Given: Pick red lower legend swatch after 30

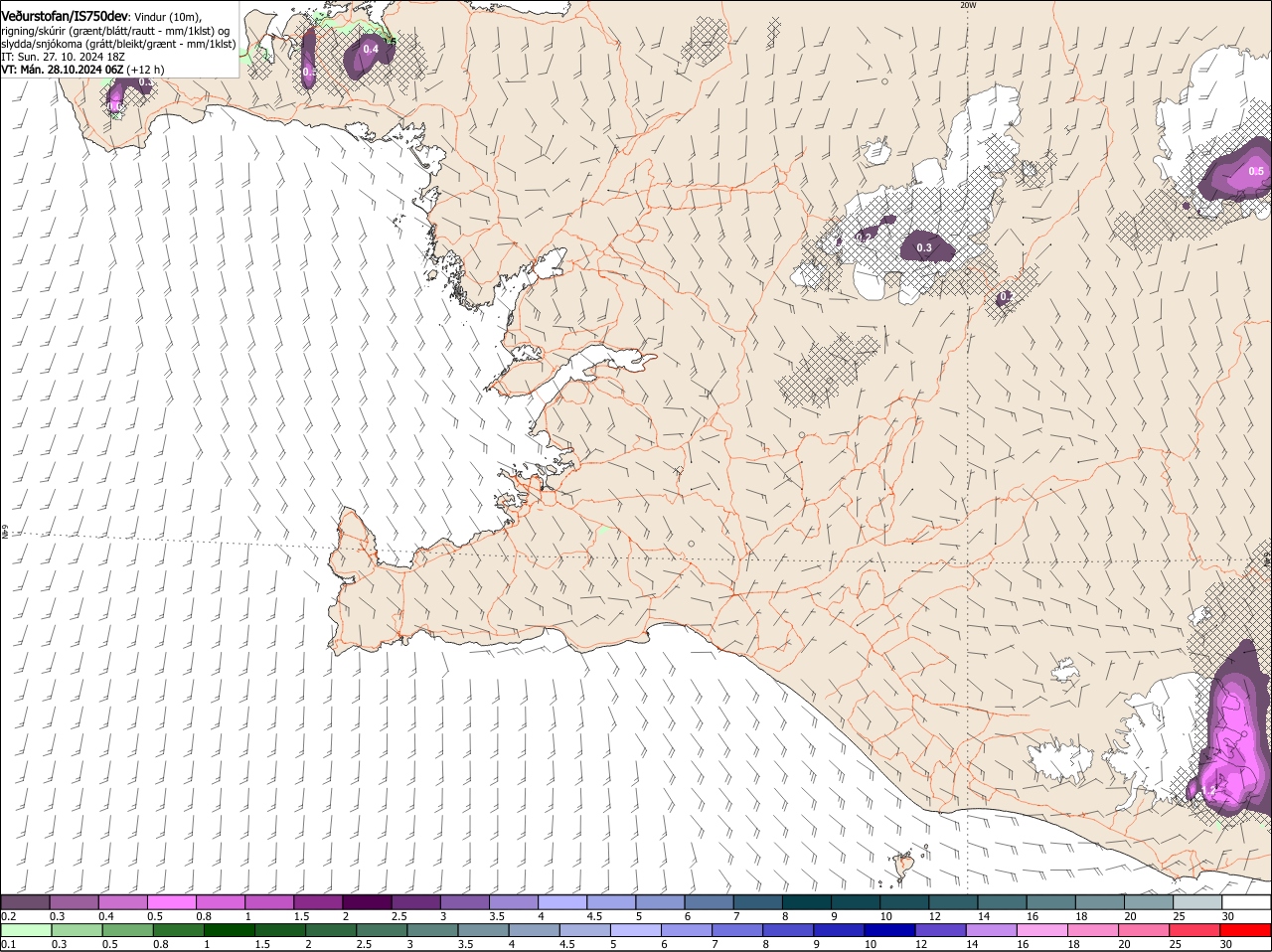Looking at the screenshot, I should [1245, 930].
